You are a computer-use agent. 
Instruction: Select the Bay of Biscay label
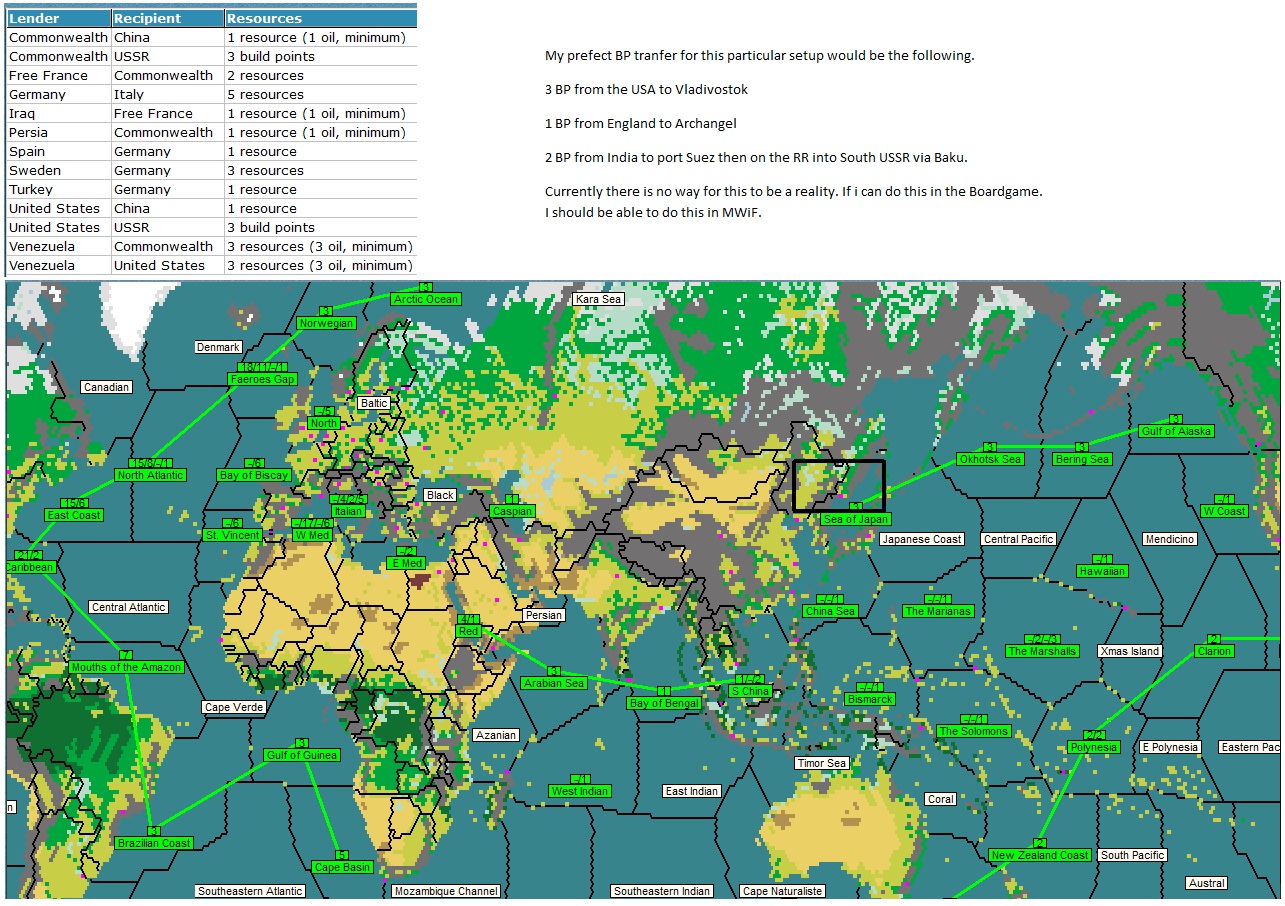(x=254, y=475)
